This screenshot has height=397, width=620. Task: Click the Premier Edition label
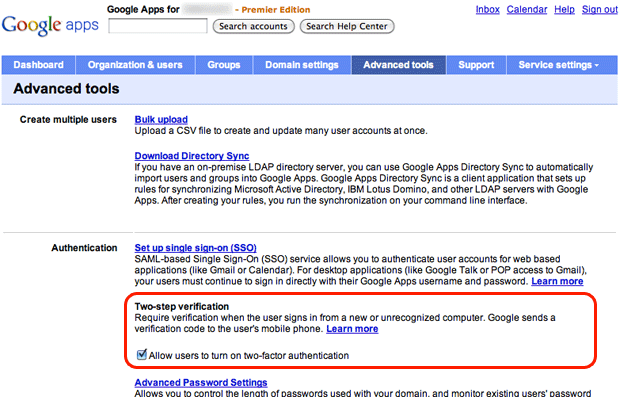coord(276,9)
